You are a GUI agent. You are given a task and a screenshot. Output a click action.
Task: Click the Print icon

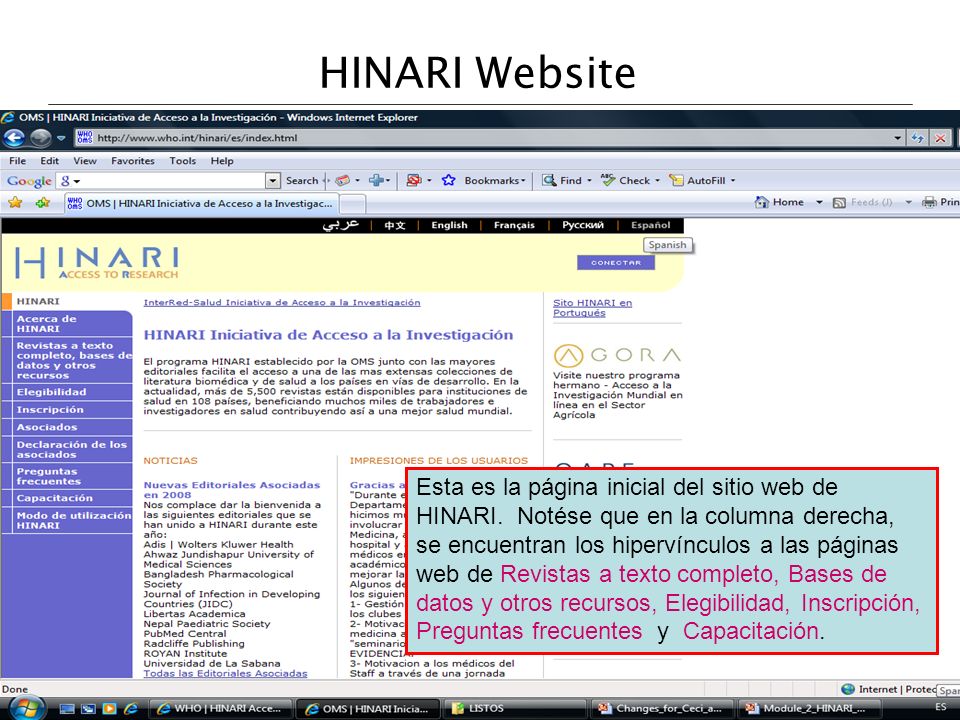coord(929,202)
